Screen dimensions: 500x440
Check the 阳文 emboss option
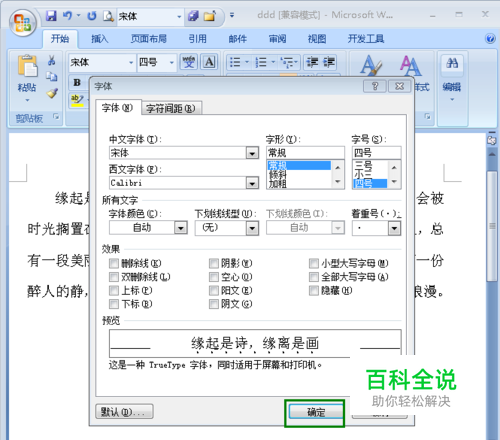(214, 291)
